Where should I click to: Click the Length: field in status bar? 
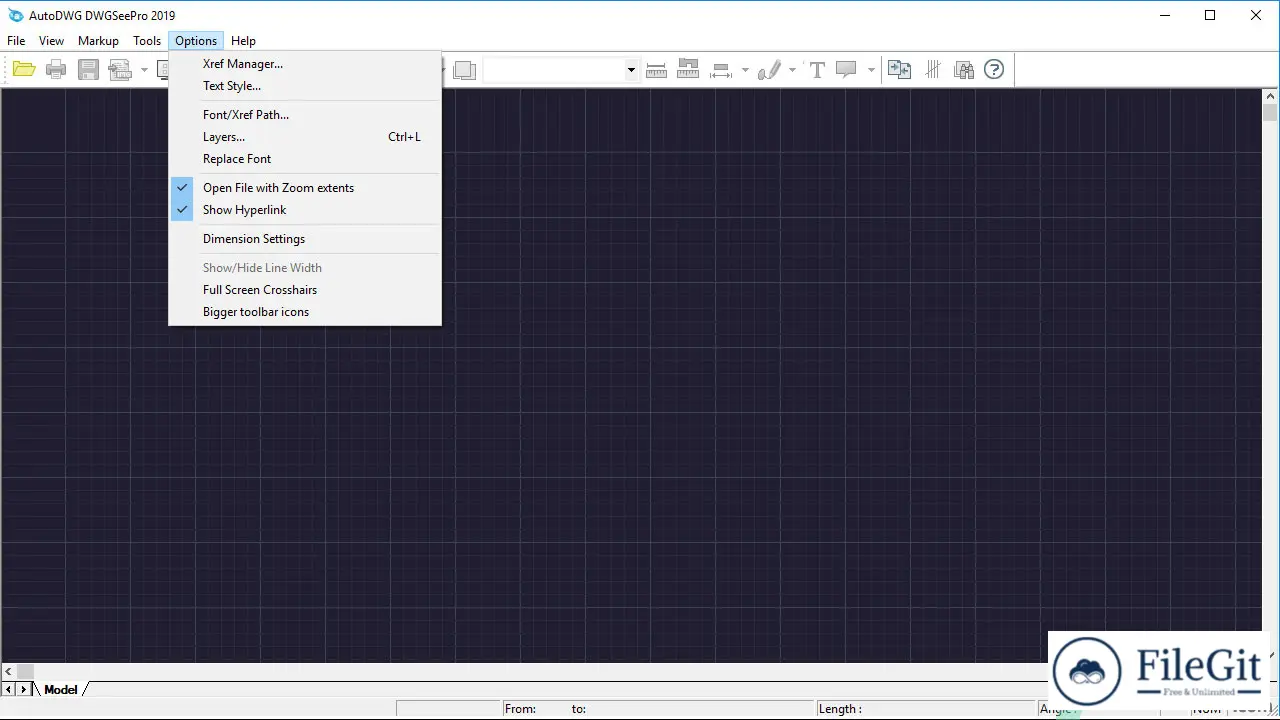925,709
